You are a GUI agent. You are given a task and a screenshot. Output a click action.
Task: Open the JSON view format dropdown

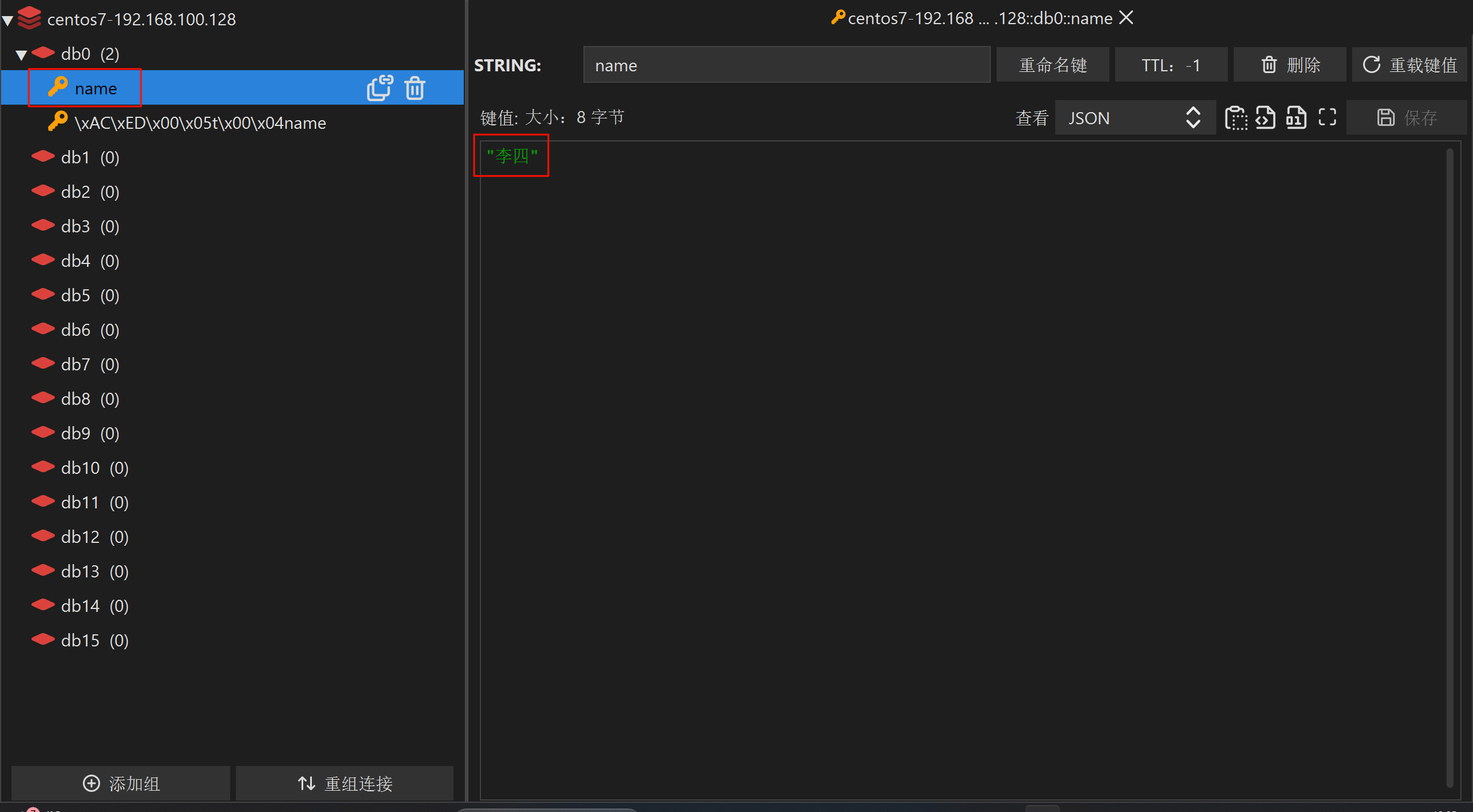click(1135, 118)
